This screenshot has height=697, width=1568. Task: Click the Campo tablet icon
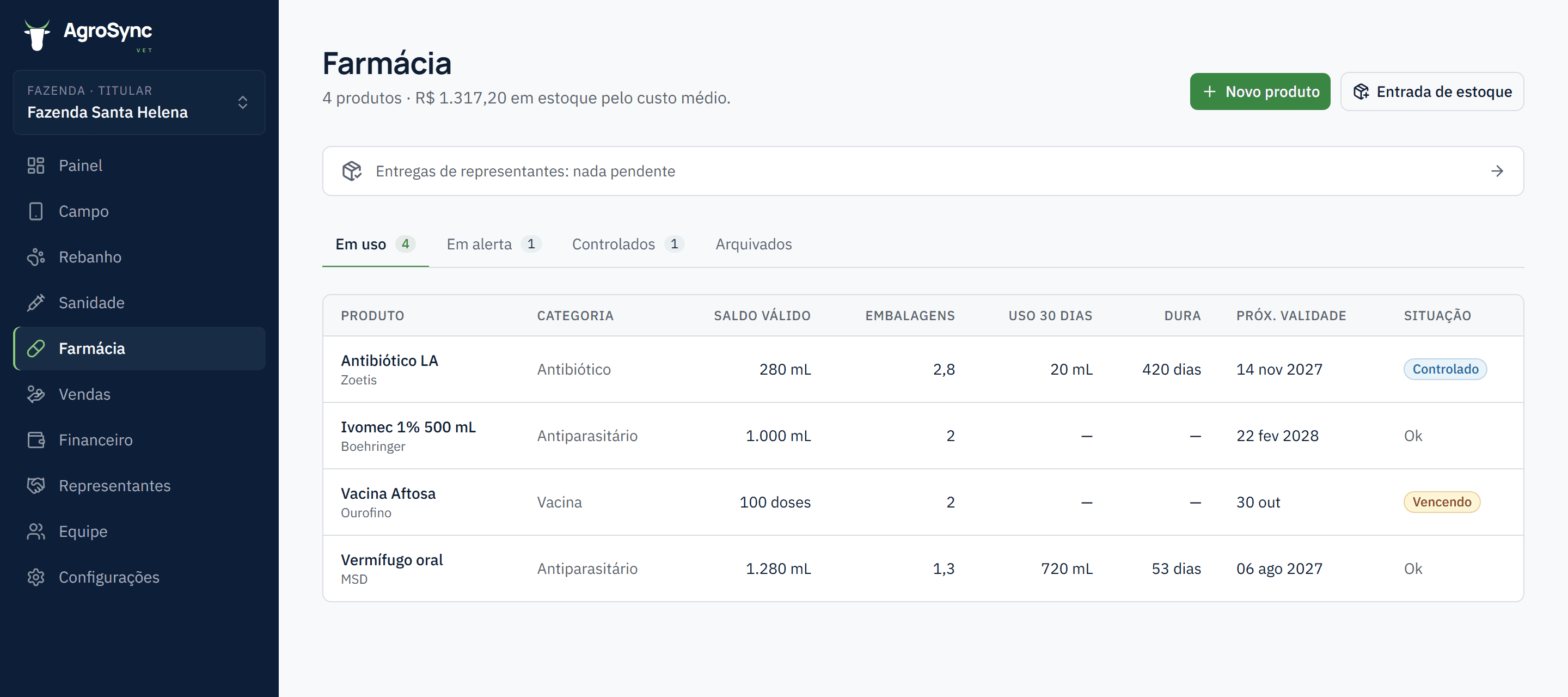(36, 211)
